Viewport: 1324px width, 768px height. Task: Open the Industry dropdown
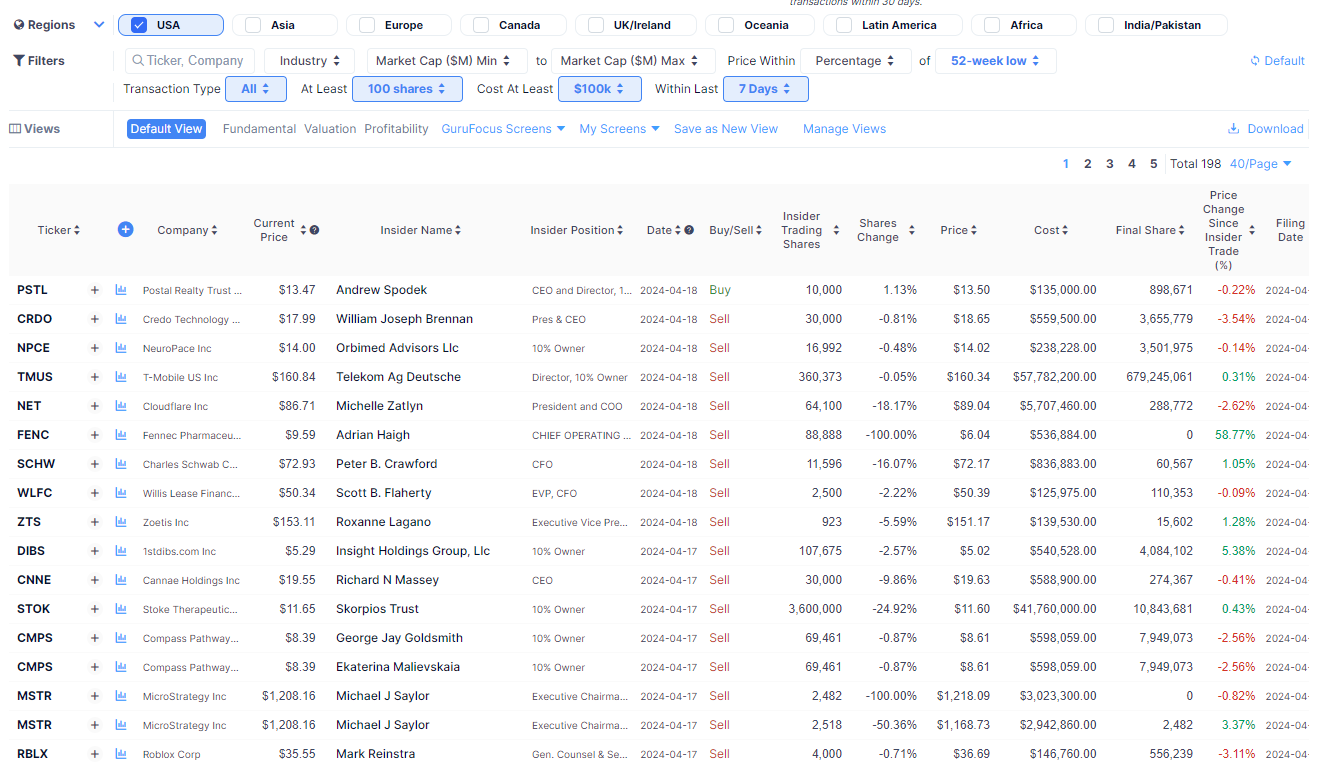pyautogui.click(x=311, y=61)
